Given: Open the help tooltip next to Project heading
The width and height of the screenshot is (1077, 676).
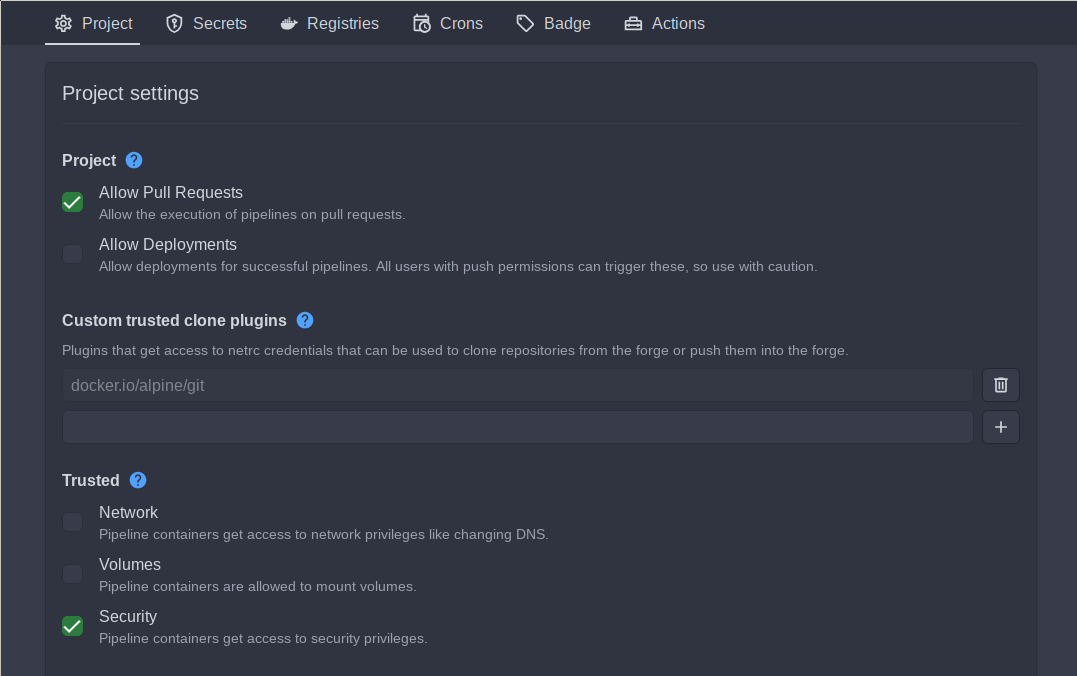Looking at the screenshot, I should pyautogui.click(x=133, y=160).
